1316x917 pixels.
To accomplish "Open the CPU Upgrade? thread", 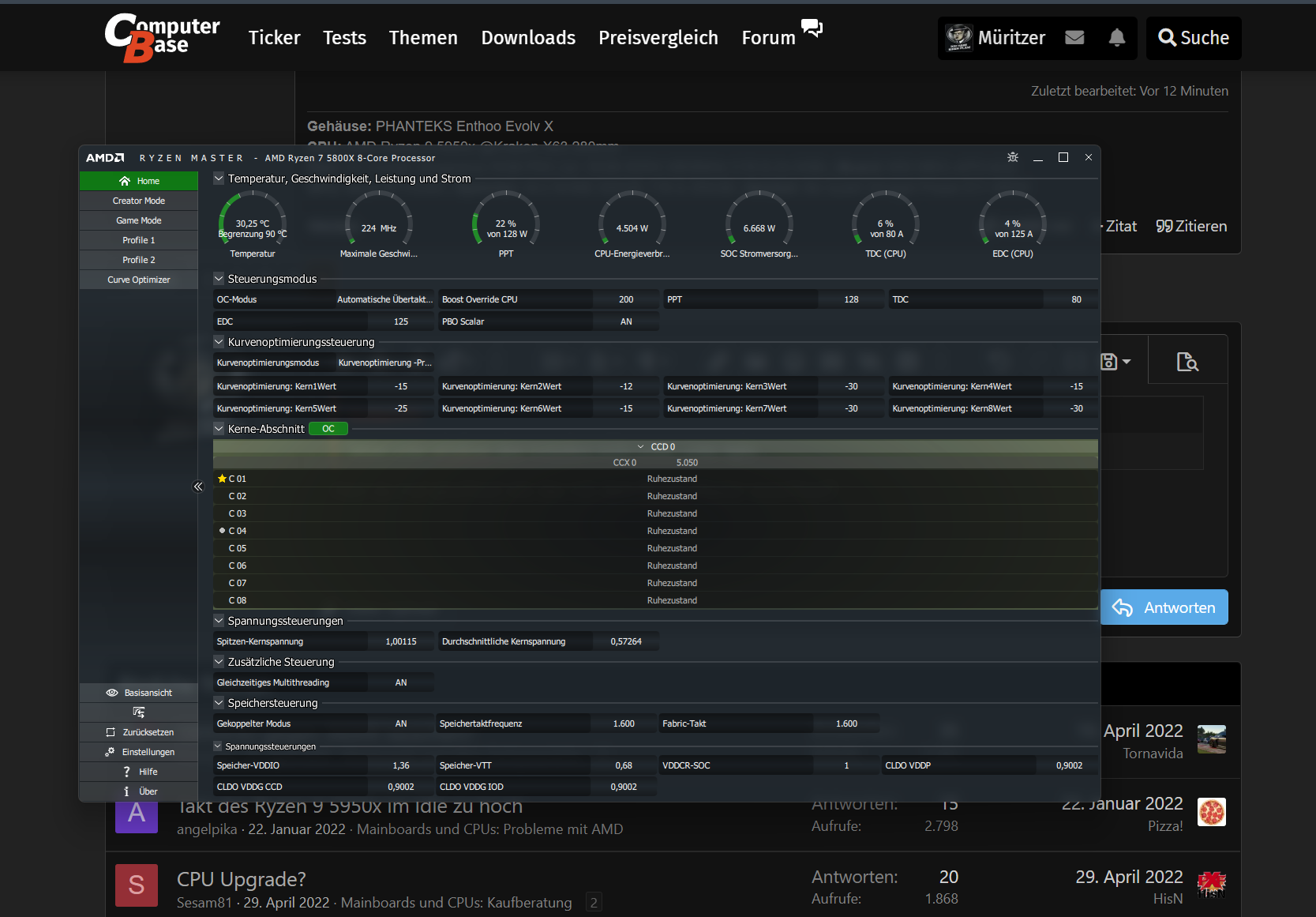I will tap(242, 879).
